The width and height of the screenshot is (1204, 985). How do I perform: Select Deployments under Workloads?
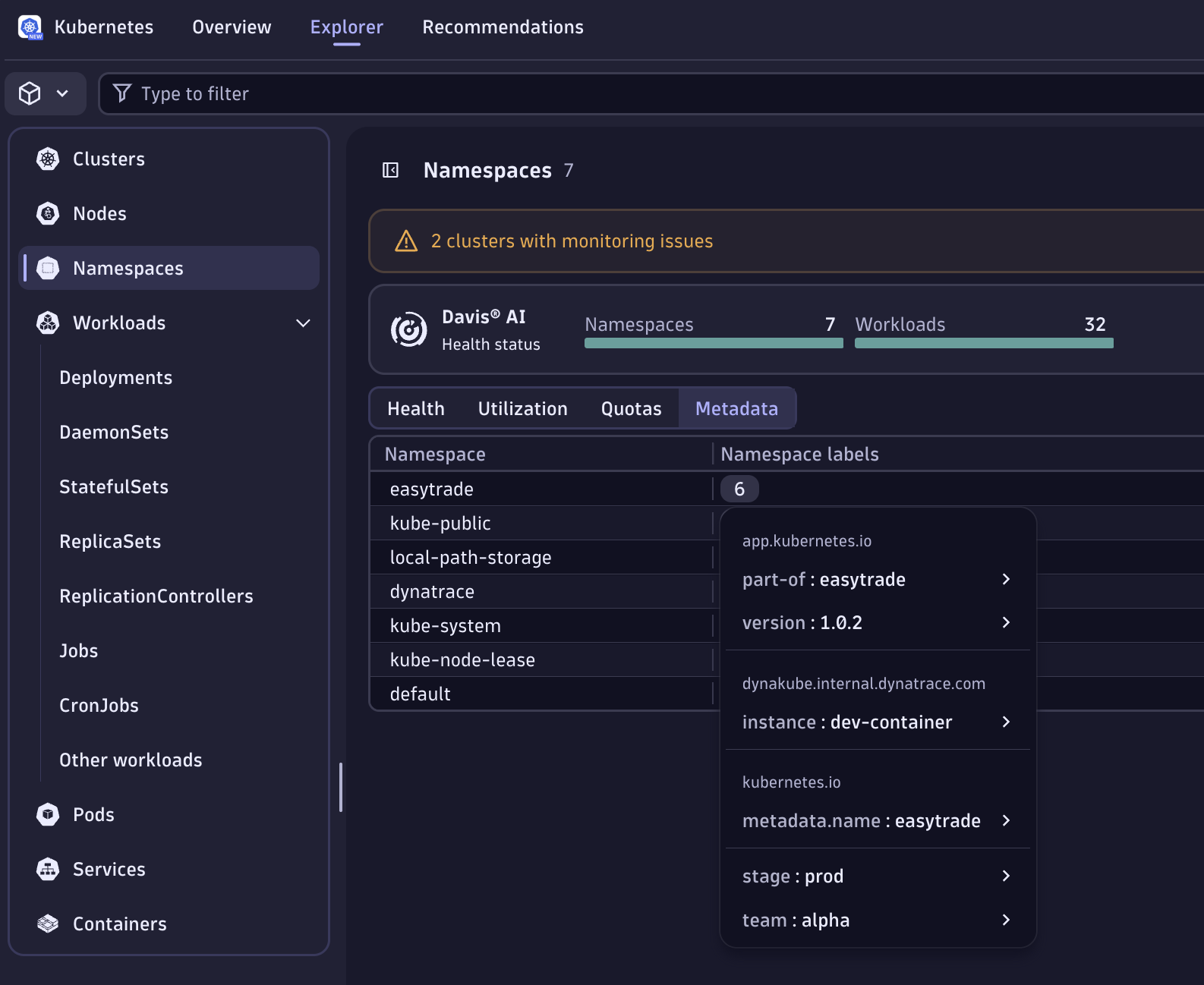[x=116, y=378]
